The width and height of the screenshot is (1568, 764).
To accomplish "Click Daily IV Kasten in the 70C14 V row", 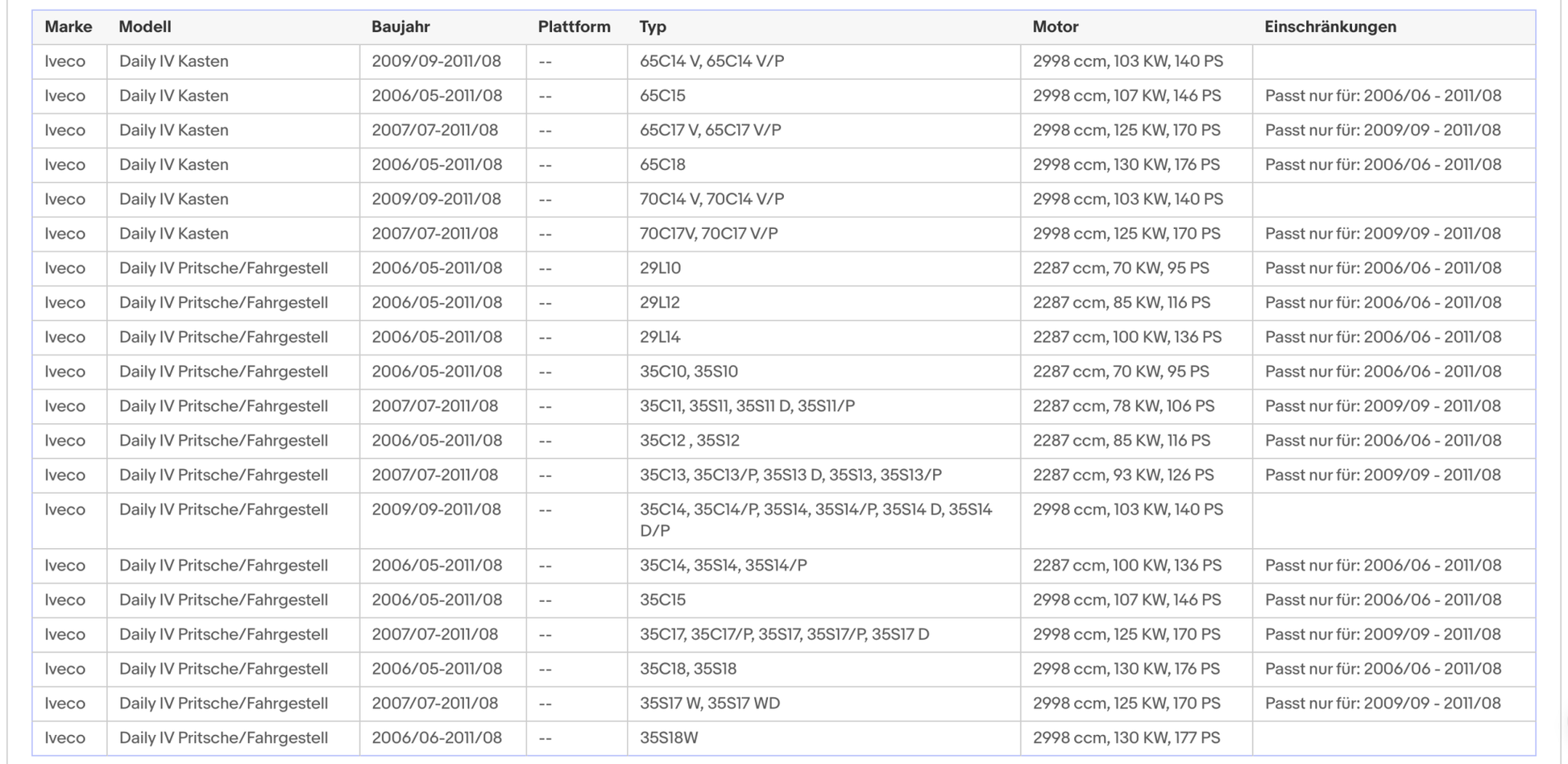I will click(x=174, y=199).
